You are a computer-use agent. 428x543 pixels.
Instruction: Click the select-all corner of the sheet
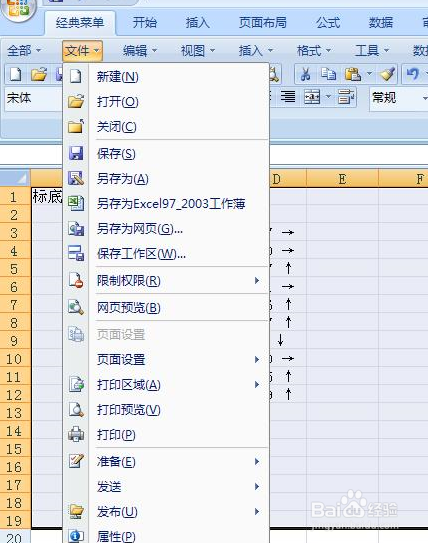pyautogui.click(x=15, y=179)
